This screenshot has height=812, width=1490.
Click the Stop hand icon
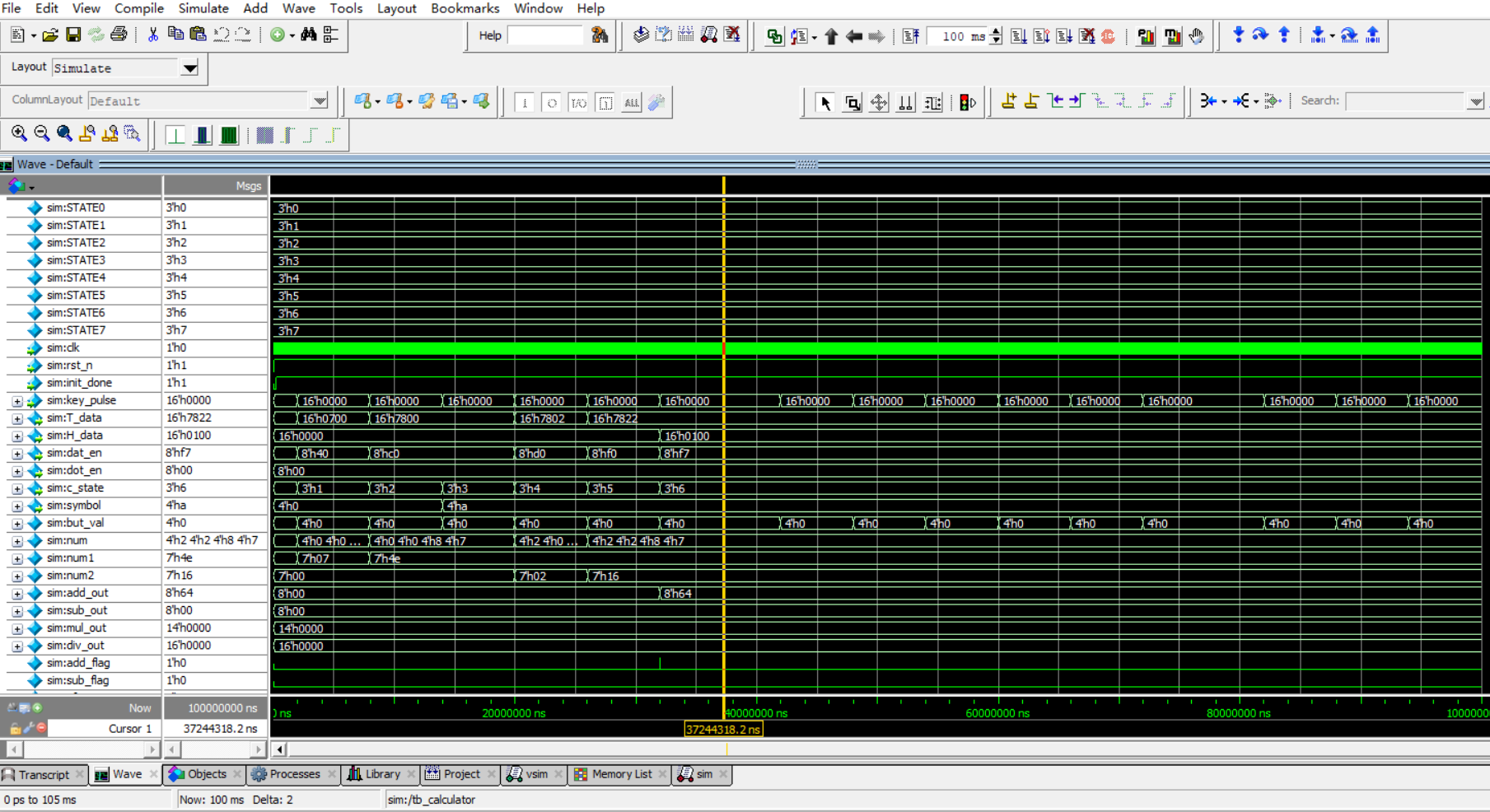(x=1196, y=36)
